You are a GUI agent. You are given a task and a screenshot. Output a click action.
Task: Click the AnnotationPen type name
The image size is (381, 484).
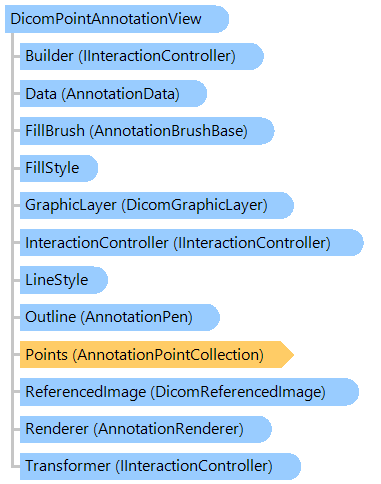click(137, 317)
